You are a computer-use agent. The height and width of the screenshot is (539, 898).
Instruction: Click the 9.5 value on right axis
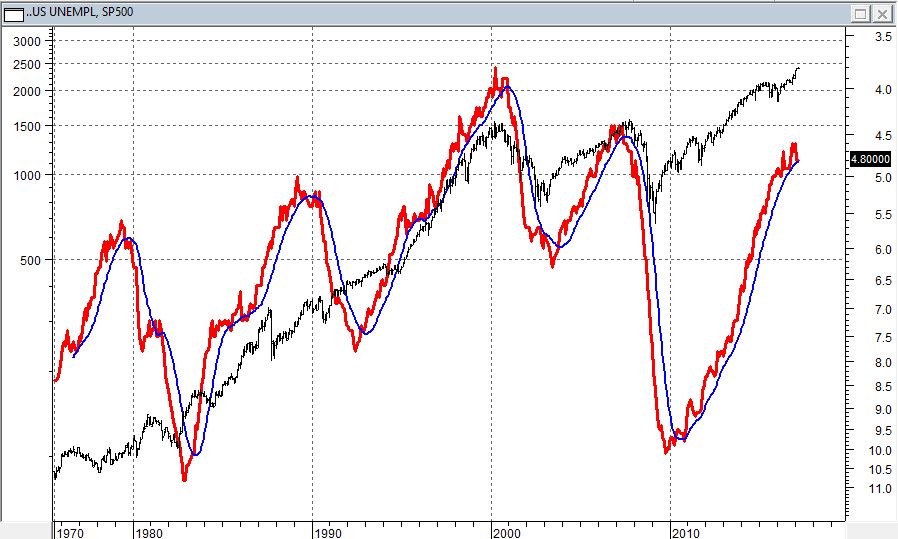pos(884,431)
